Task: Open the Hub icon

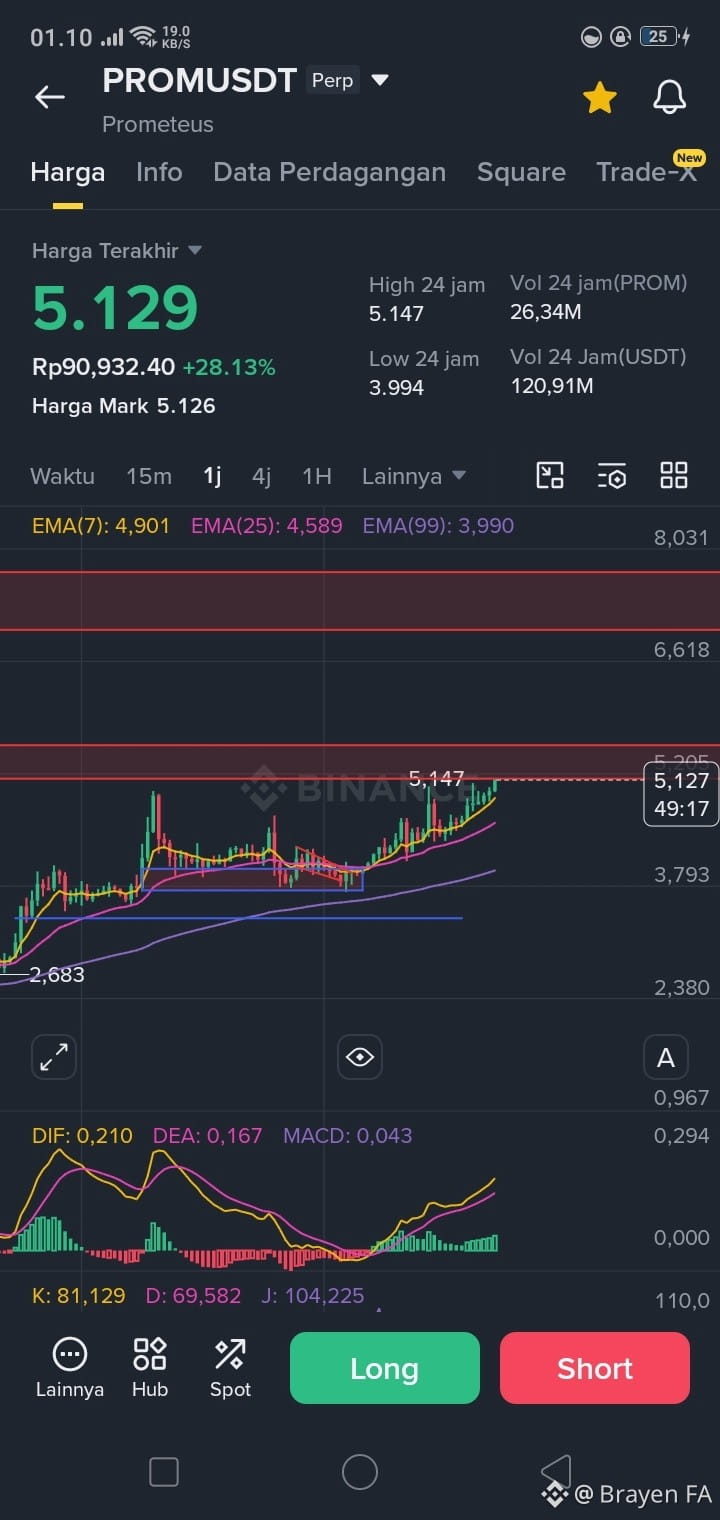Action: 150,1367
